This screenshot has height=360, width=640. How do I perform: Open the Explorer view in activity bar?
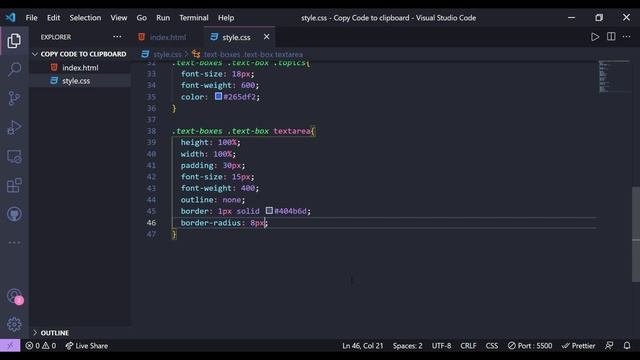coord(14,41)
